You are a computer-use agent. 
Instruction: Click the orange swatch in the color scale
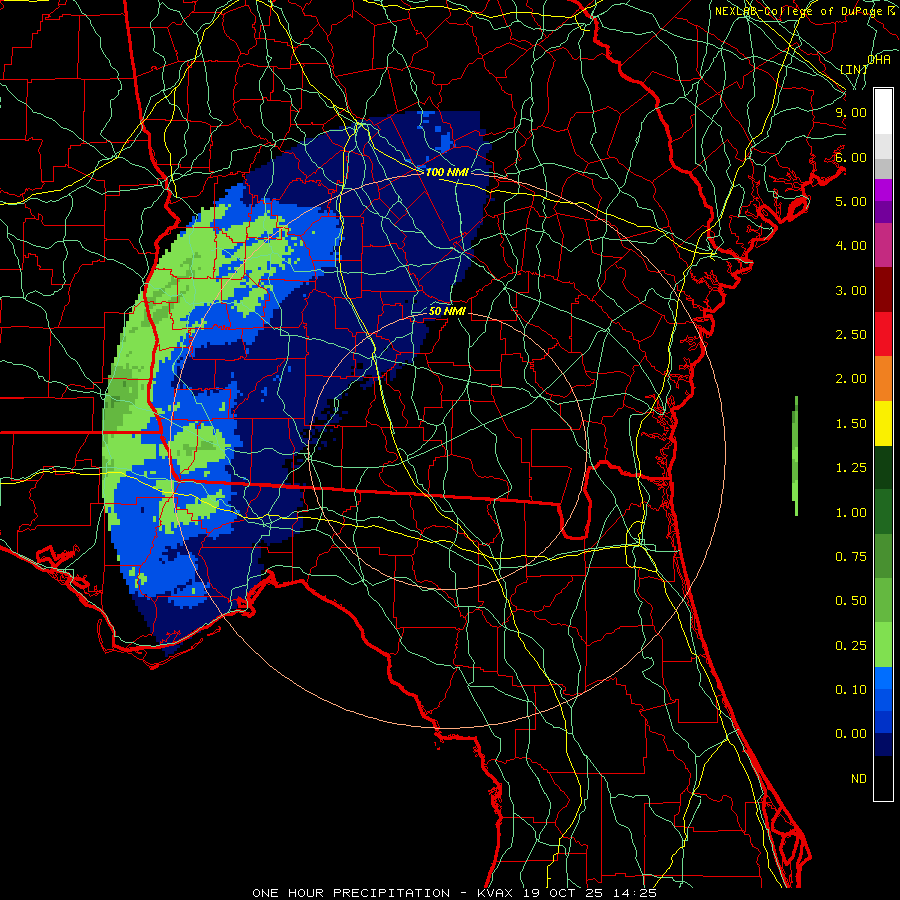pos(883,379)
